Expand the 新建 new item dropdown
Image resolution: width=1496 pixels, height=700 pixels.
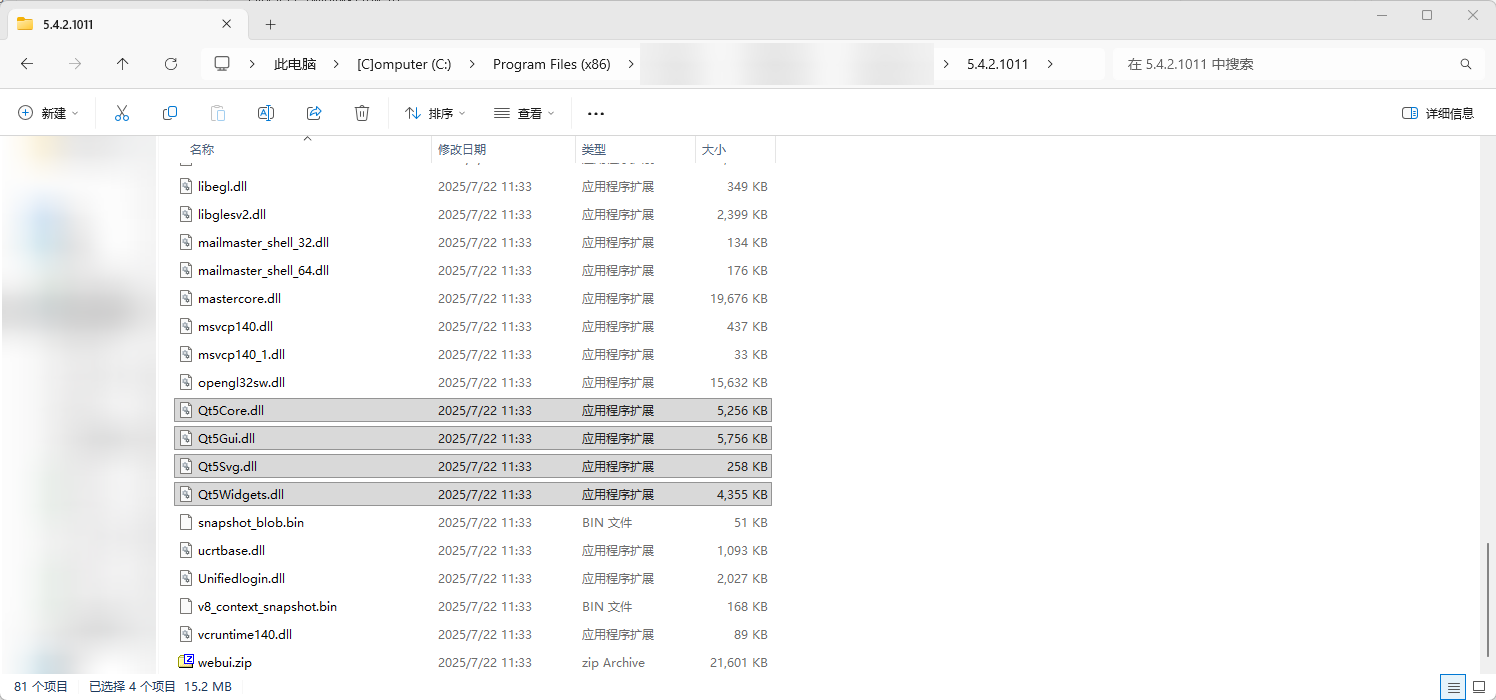point(48,113)
